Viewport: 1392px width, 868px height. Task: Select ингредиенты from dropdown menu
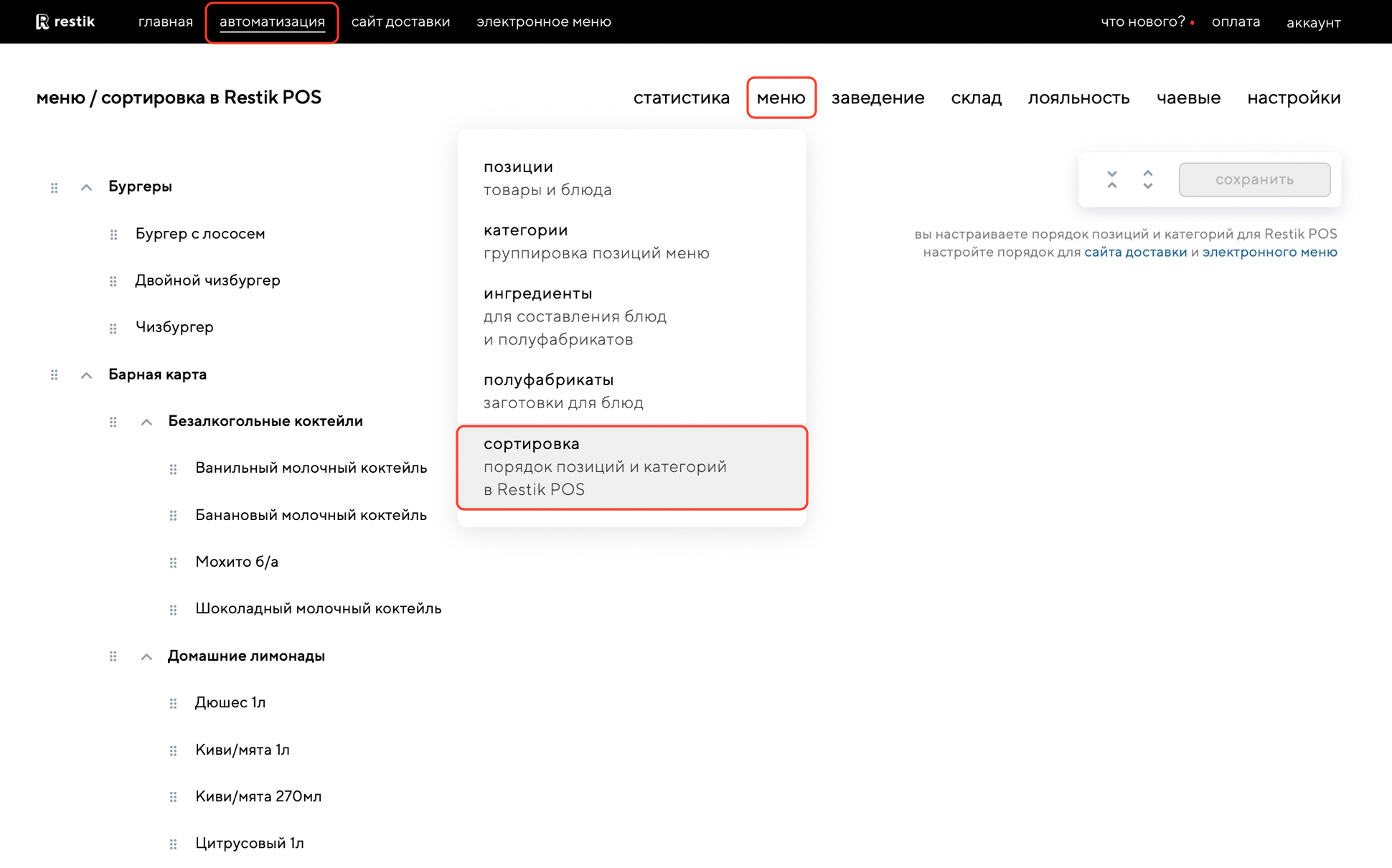[x=574, y=316]
